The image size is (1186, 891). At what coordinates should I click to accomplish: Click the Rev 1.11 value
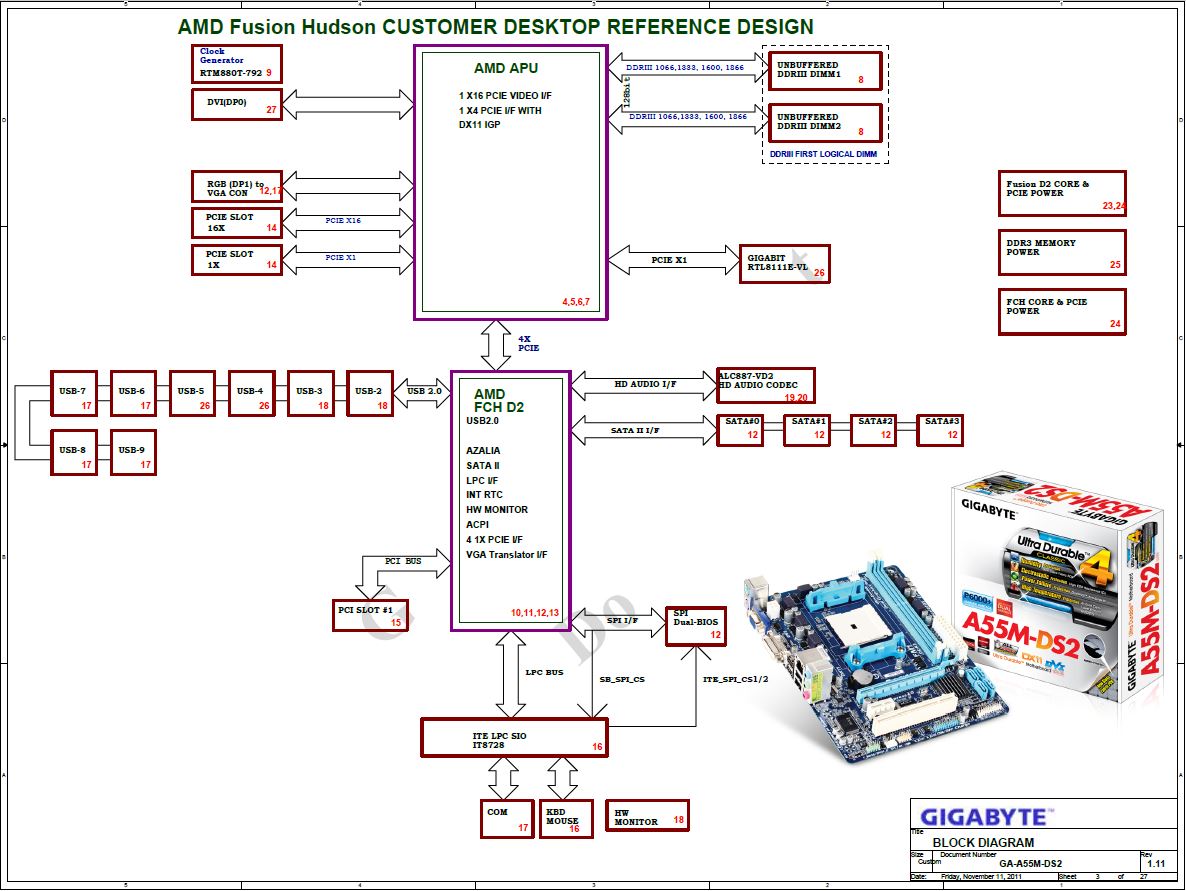[x=1156, y=864]
